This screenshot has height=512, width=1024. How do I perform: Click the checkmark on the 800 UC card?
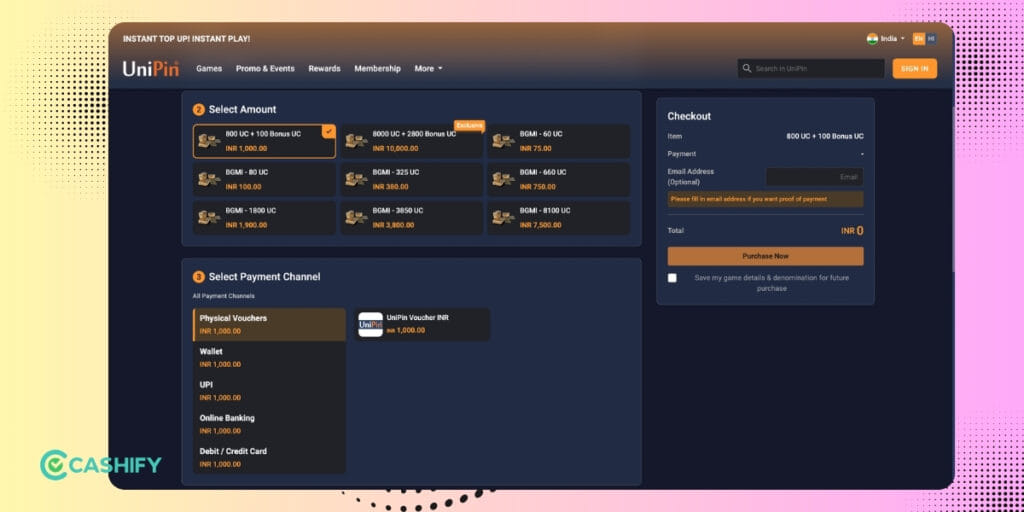[328, 131]
